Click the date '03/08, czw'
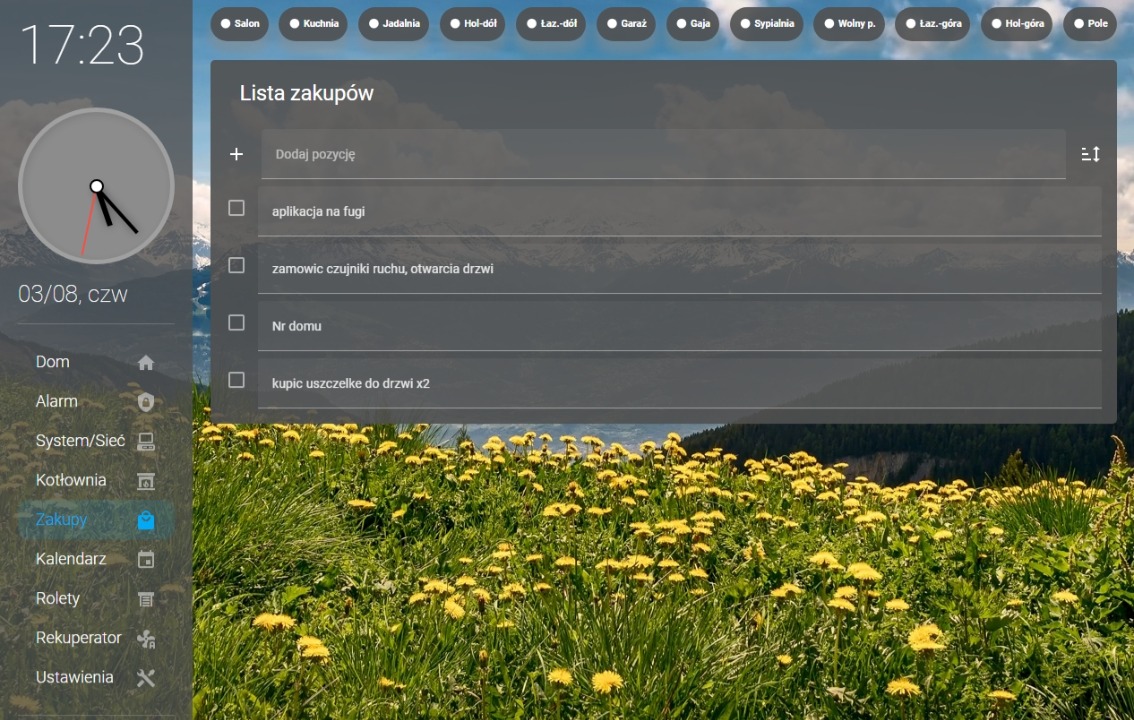The image size is (1134, 720). coord(73,294)
